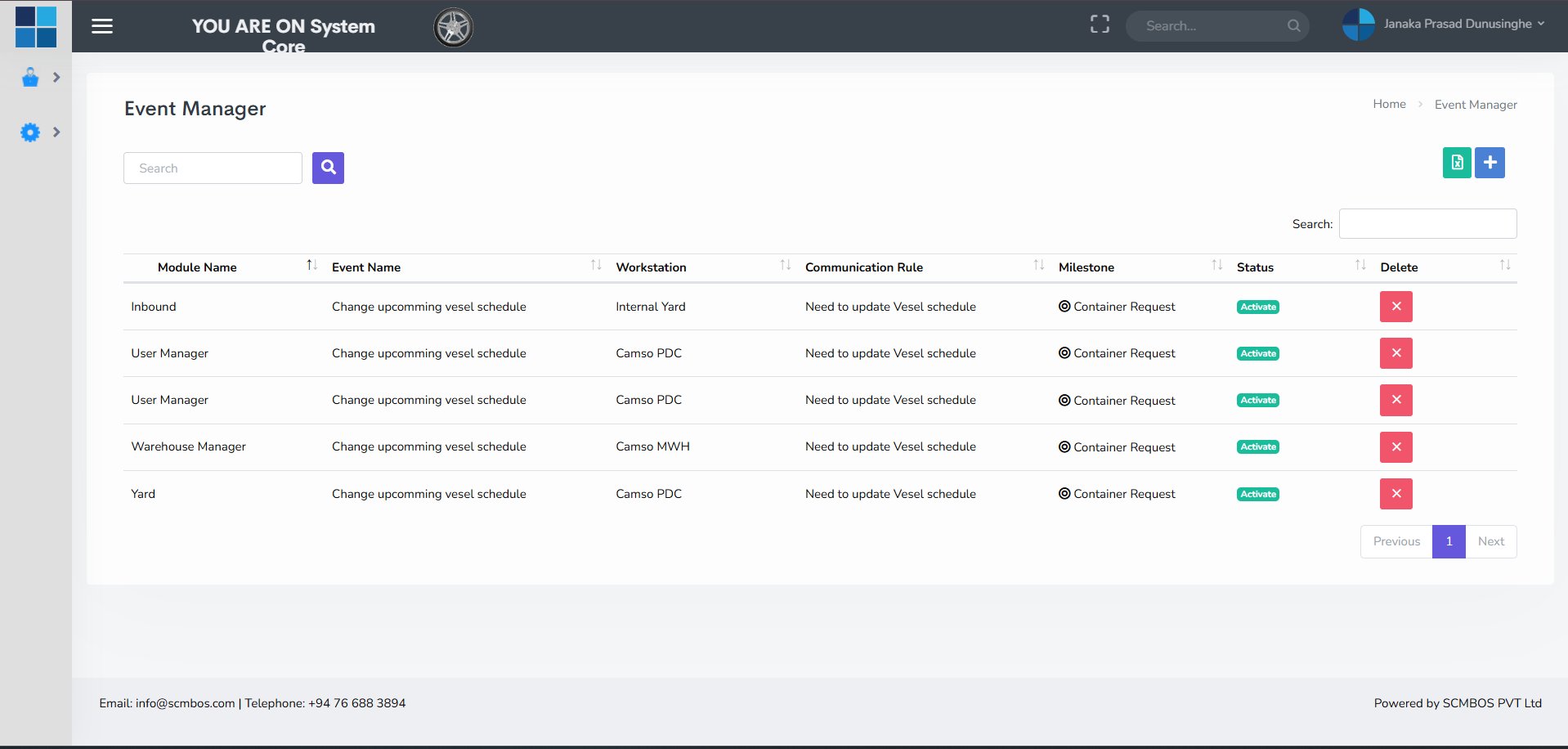Toggle Activate status for Warehouse Manager row
Screen dimensions: 1568x749
click(1257, 447)
